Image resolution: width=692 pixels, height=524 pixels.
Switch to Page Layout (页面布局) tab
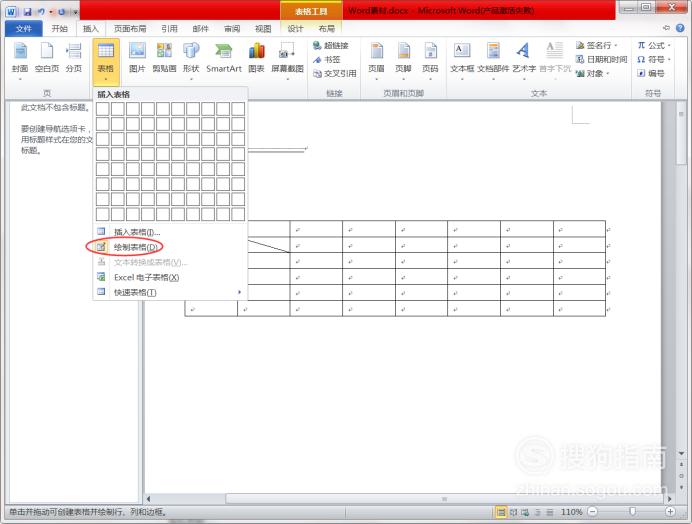(130, 29)
